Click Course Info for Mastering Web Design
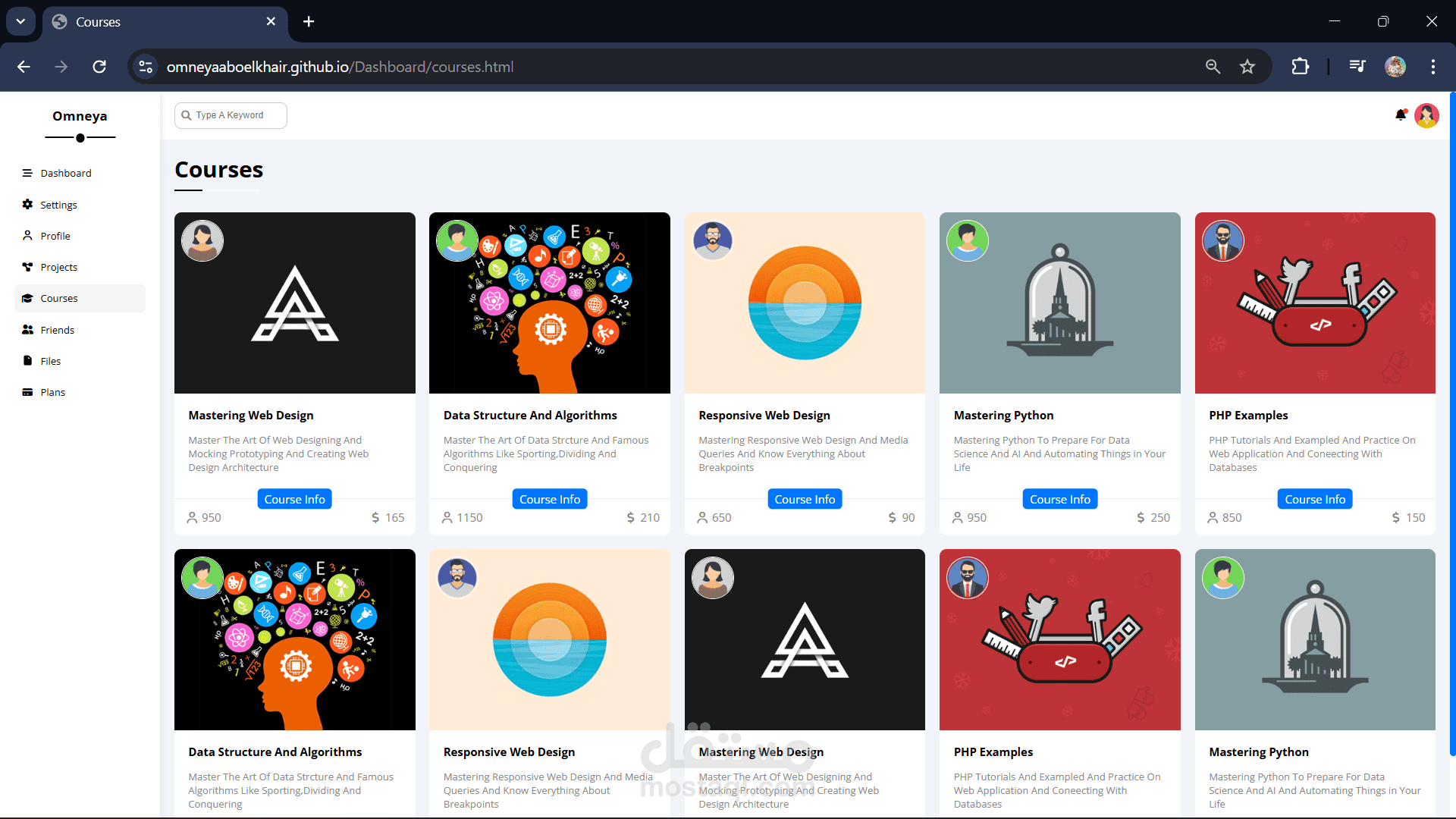This screenshot has width=1456, height=819. click(294, 499)
